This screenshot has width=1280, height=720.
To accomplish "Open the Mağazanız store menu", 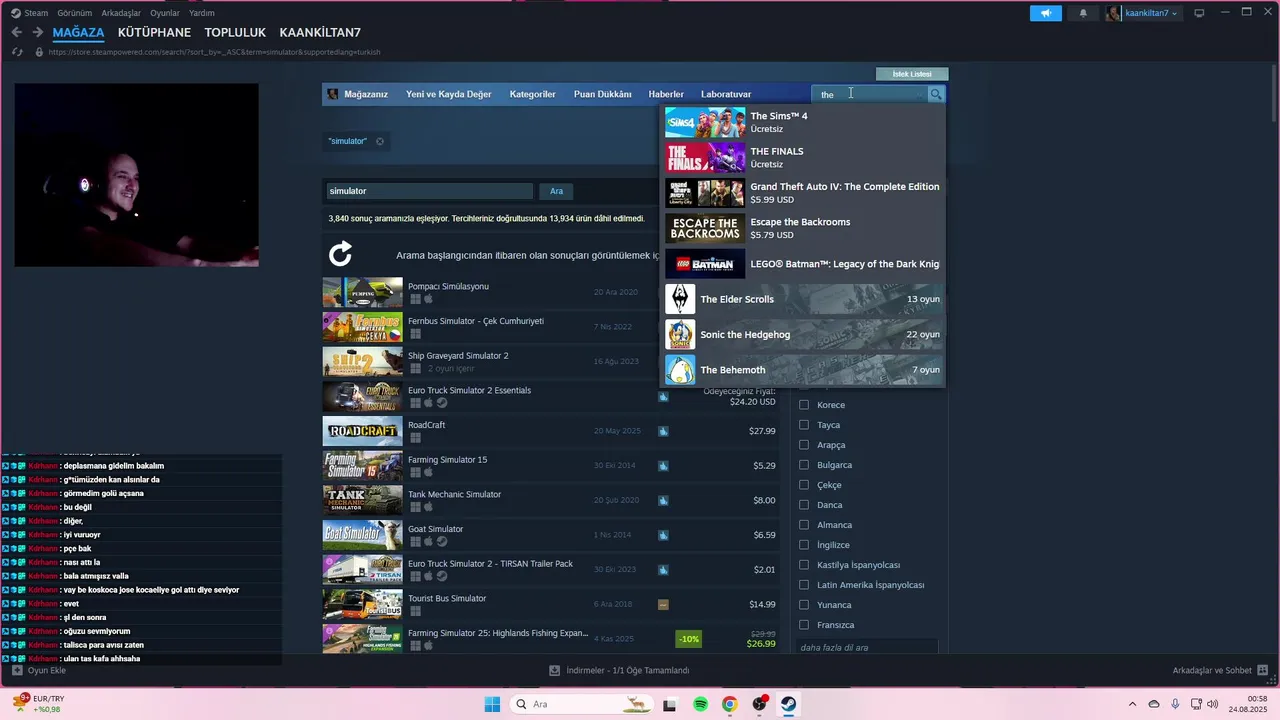I will click(x=366, y=94).
